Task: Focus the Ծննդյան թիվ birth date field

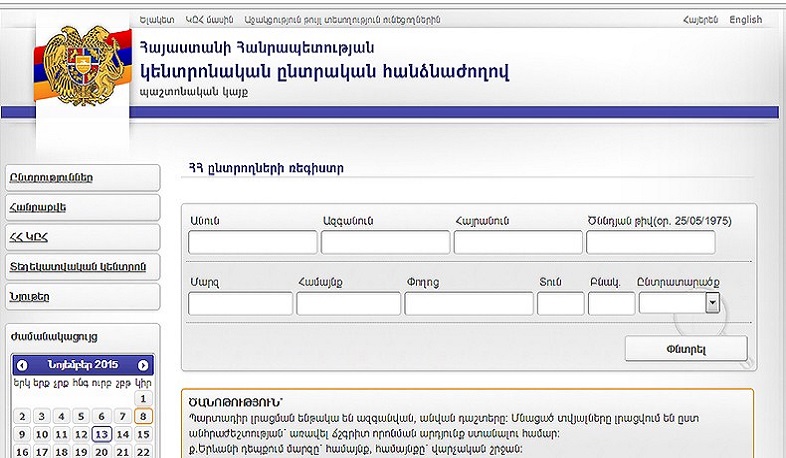Action: tap(651, 243)
